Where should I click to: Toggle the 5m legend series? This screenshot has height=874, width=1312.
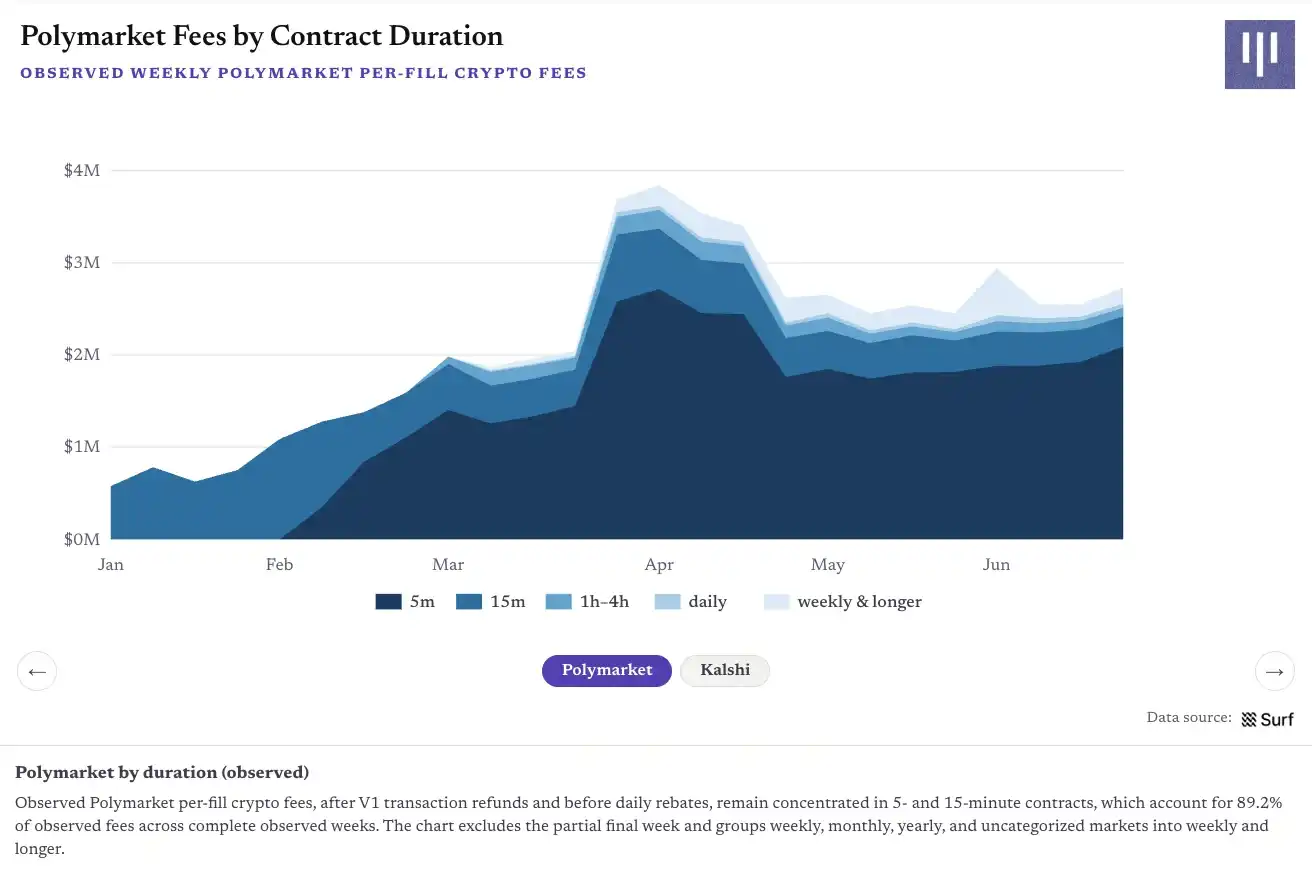coord(405,602)
